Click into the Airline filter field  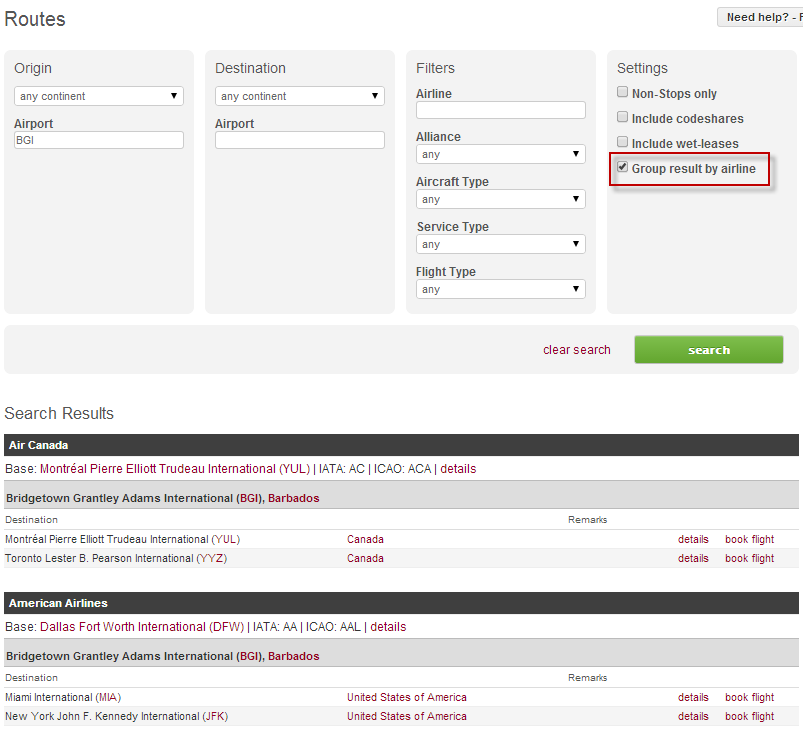click(501, 110)
